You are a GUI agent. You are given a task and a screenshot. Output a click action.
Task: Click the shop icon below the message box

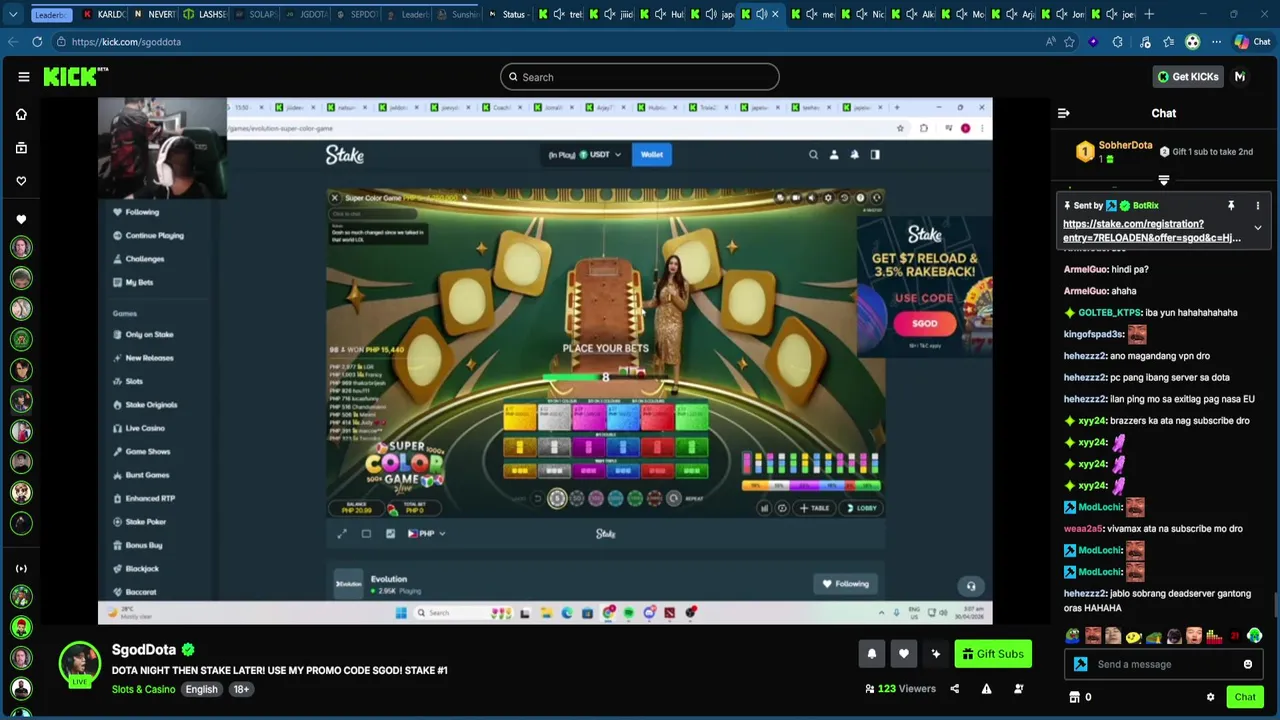[1075, 697]
